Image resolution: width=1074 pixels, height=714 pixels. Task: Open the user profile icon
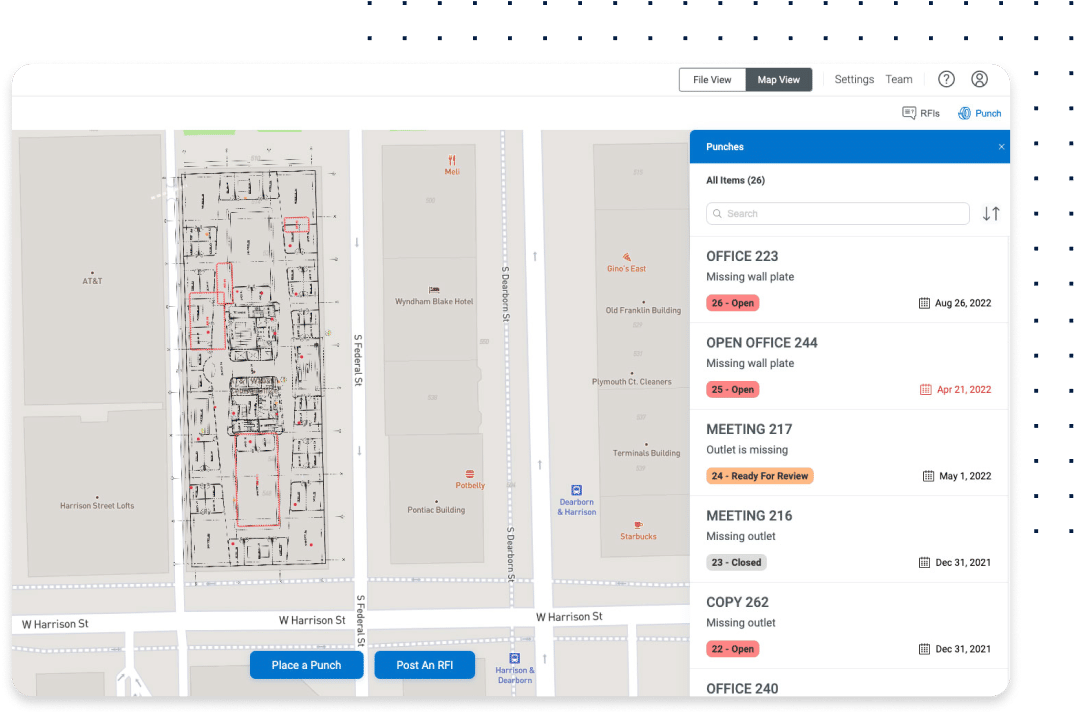[x=979, y=79]
